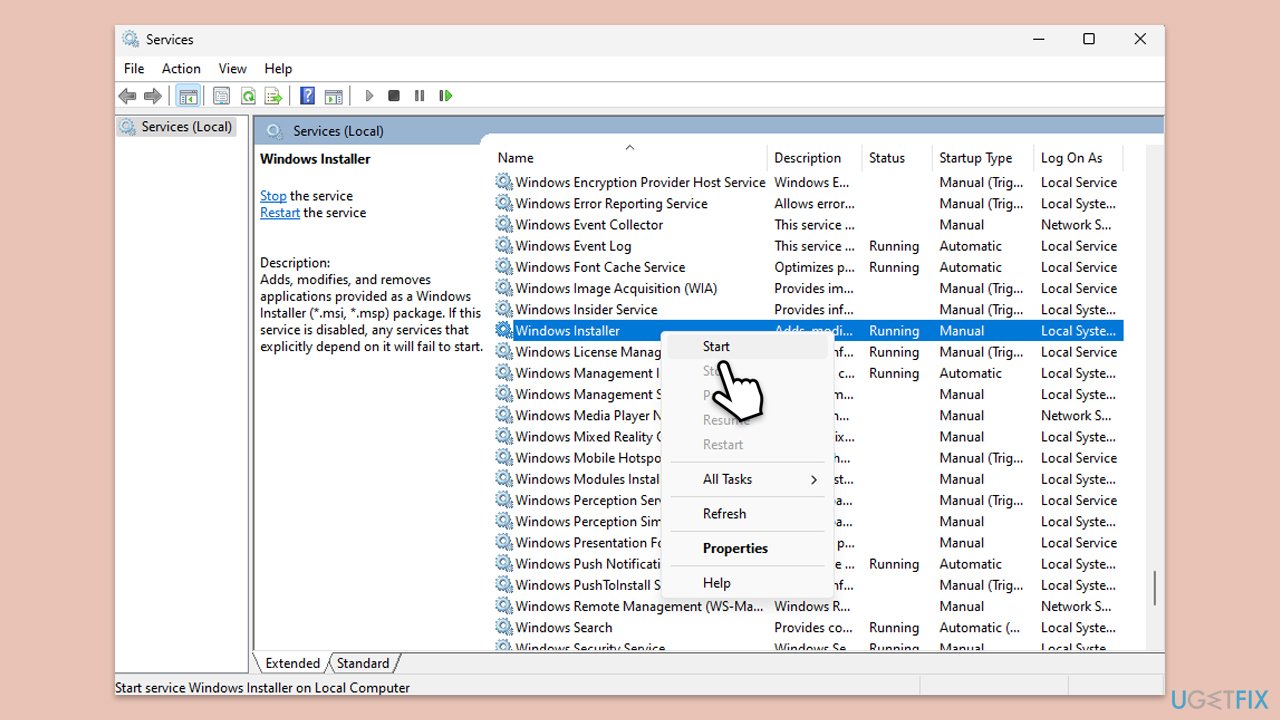Sort by the Log On As column header
This screenshot has height=720, width=1280.
point(1079,158)
